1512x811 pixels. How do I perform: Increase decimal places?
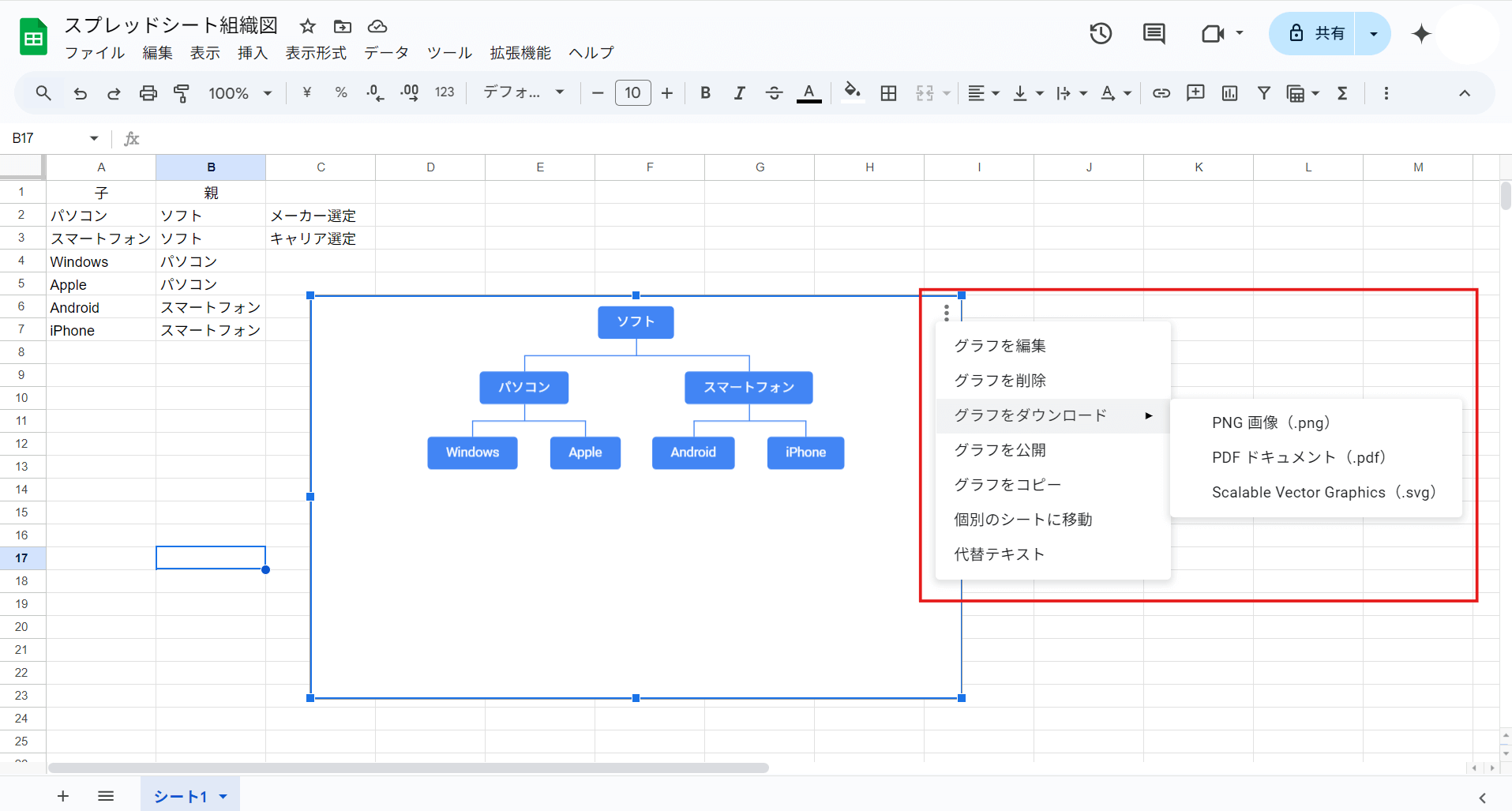(409, 93)
